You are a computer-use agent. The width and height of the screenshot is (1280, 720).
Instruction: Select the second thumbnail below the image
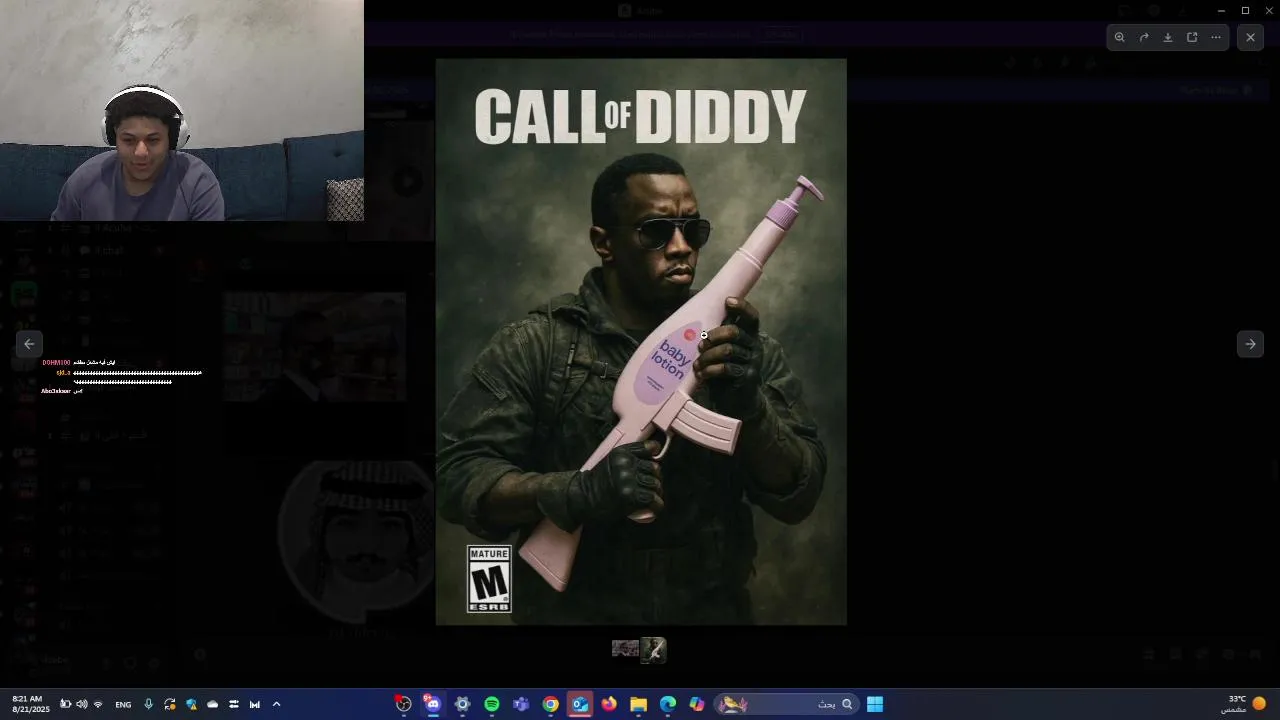click(653, 650)
